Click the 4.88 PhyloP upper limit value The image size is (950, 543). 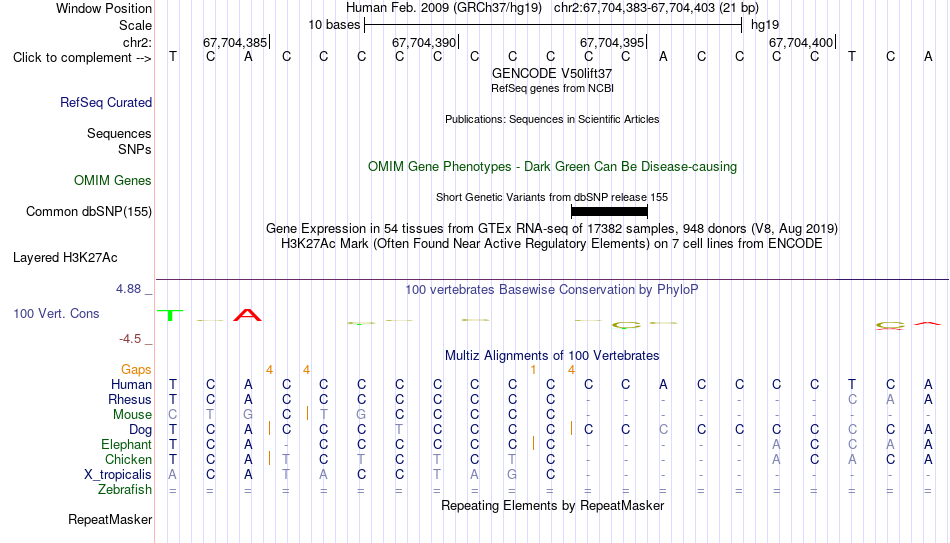click(x=128, y=289)
